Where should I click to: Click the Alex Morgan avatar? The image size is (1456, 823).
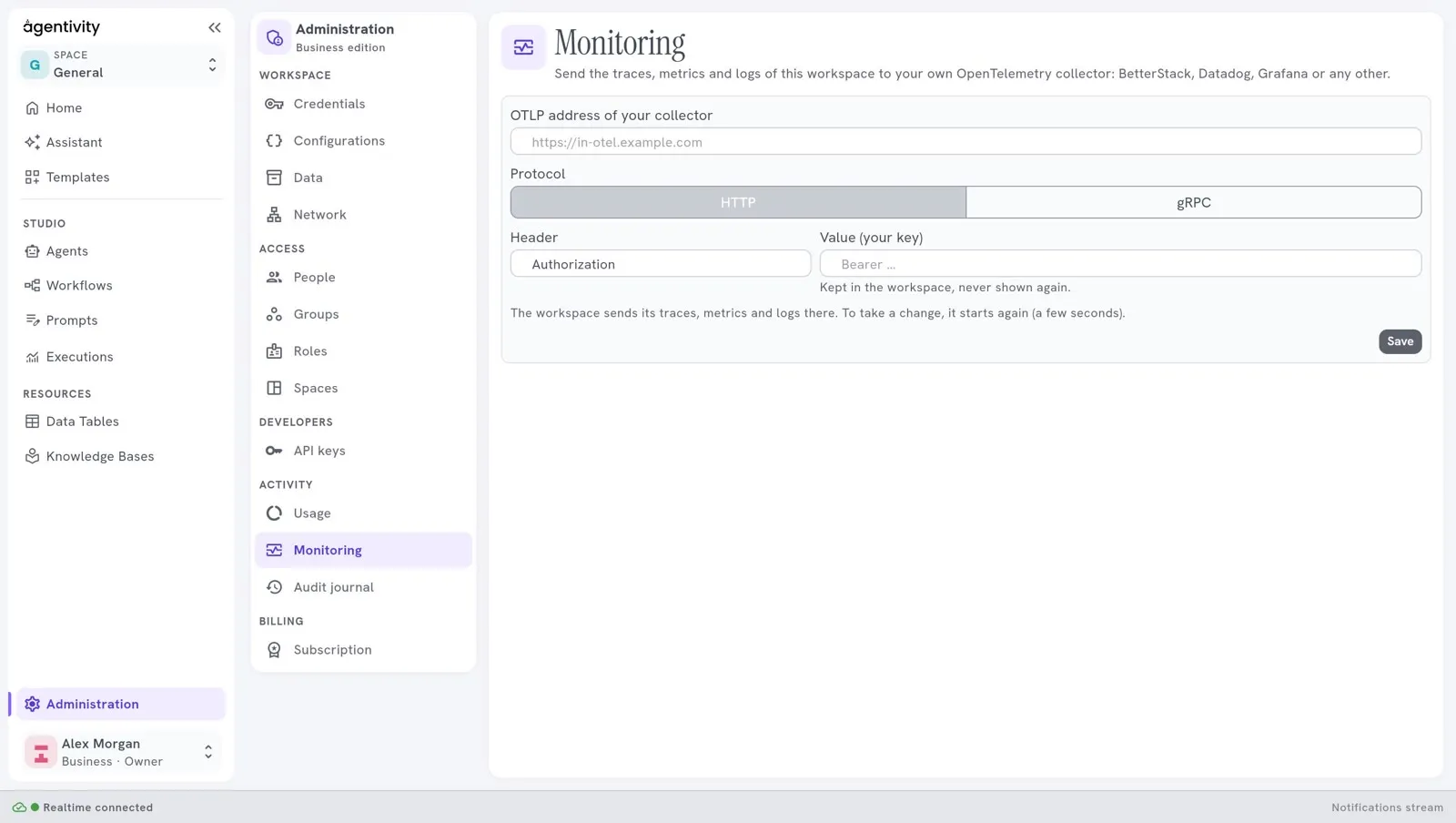(41, 753)
